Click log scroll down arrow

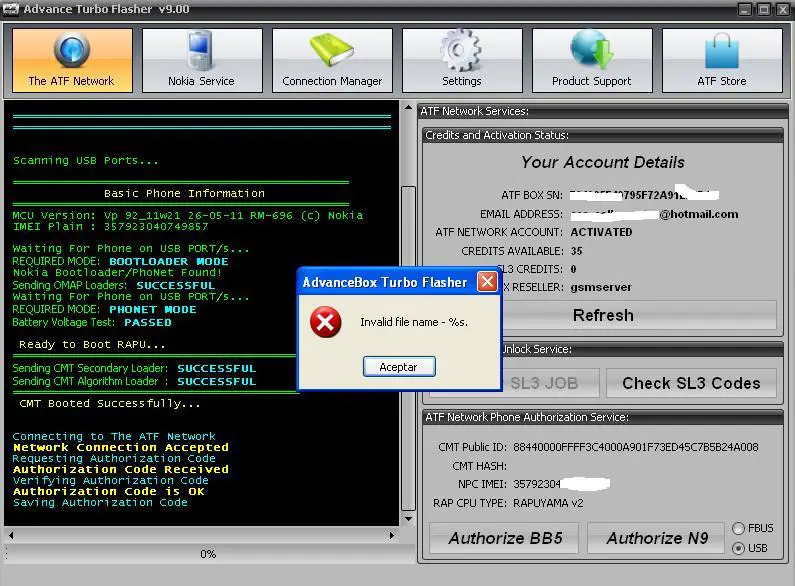point(408,519)
